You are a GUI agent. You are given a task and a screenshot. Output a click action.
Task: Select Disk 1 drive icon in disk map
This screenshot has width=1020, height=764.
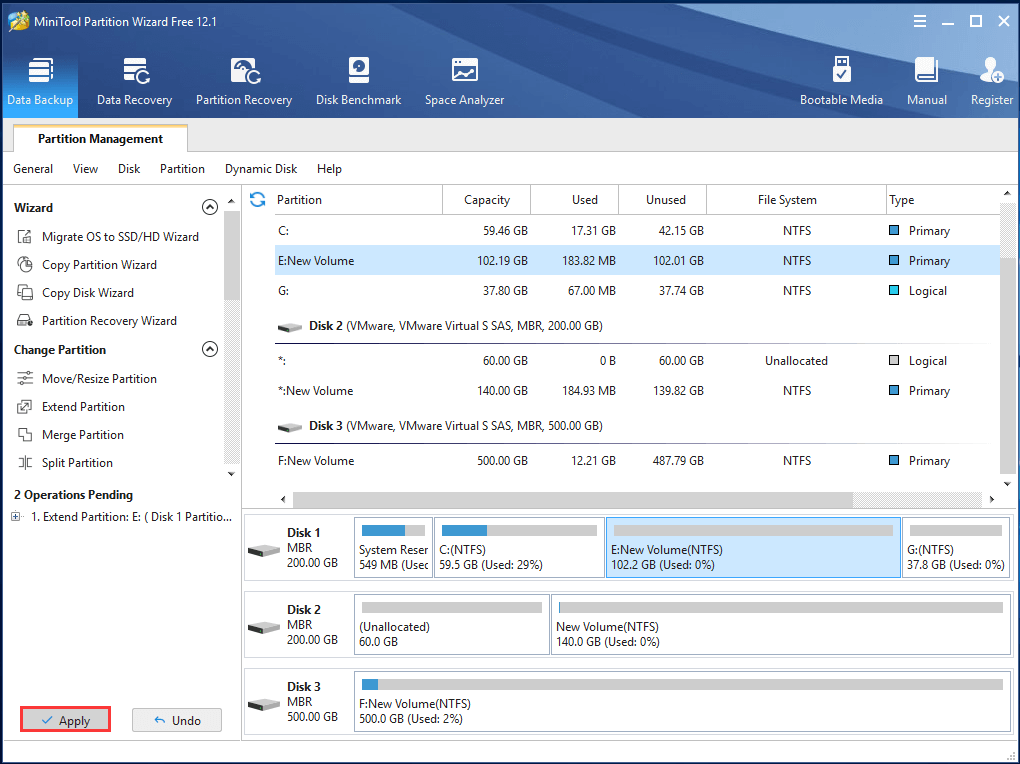coord(263,551)
